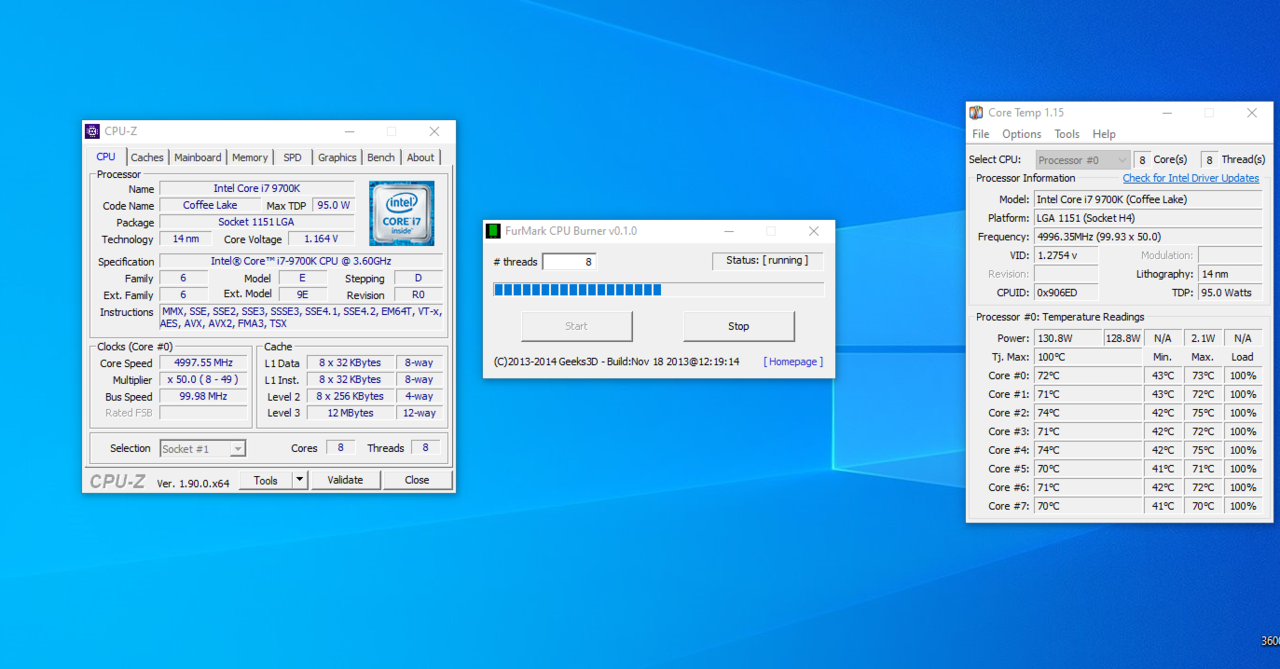Switch to the About tab in CPU-Z

(421, 157)
